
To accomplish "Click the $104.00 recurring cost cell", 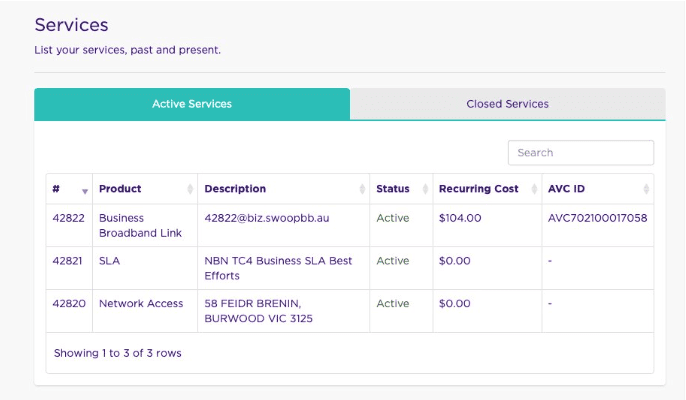I will pyautogui.click(x=459, y=218).
